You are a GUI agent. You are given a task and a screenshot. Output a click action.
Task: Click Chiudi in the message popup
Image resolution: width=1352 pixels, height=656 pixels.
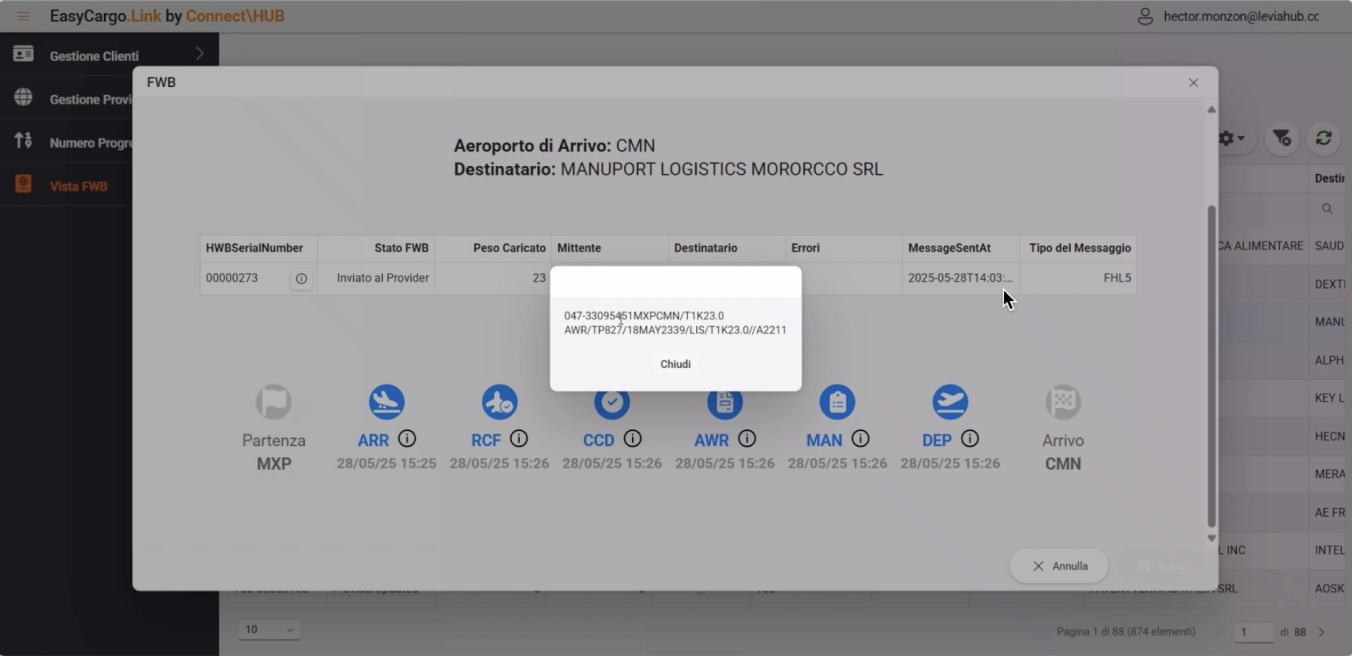tap(675, 364)
